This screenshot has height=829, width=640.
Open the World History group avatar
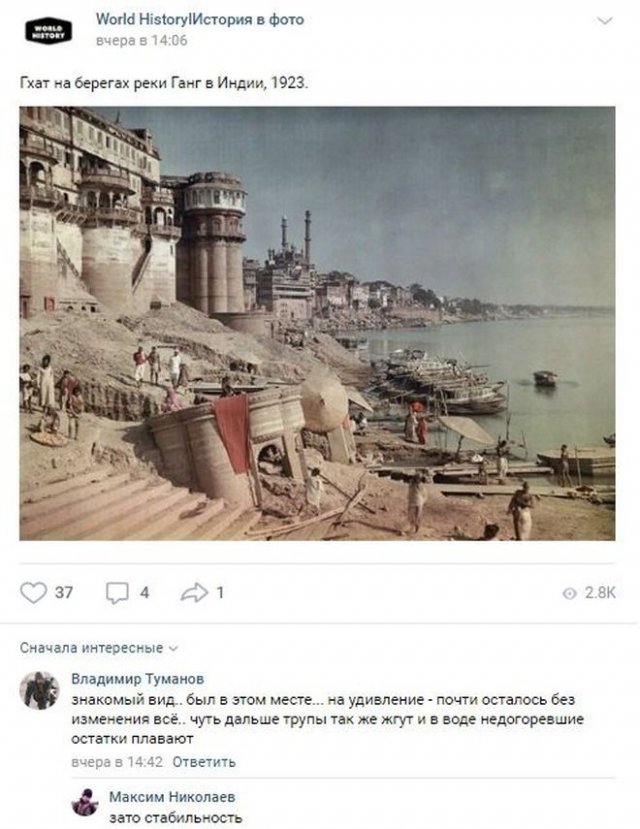(x=48, y=31)
